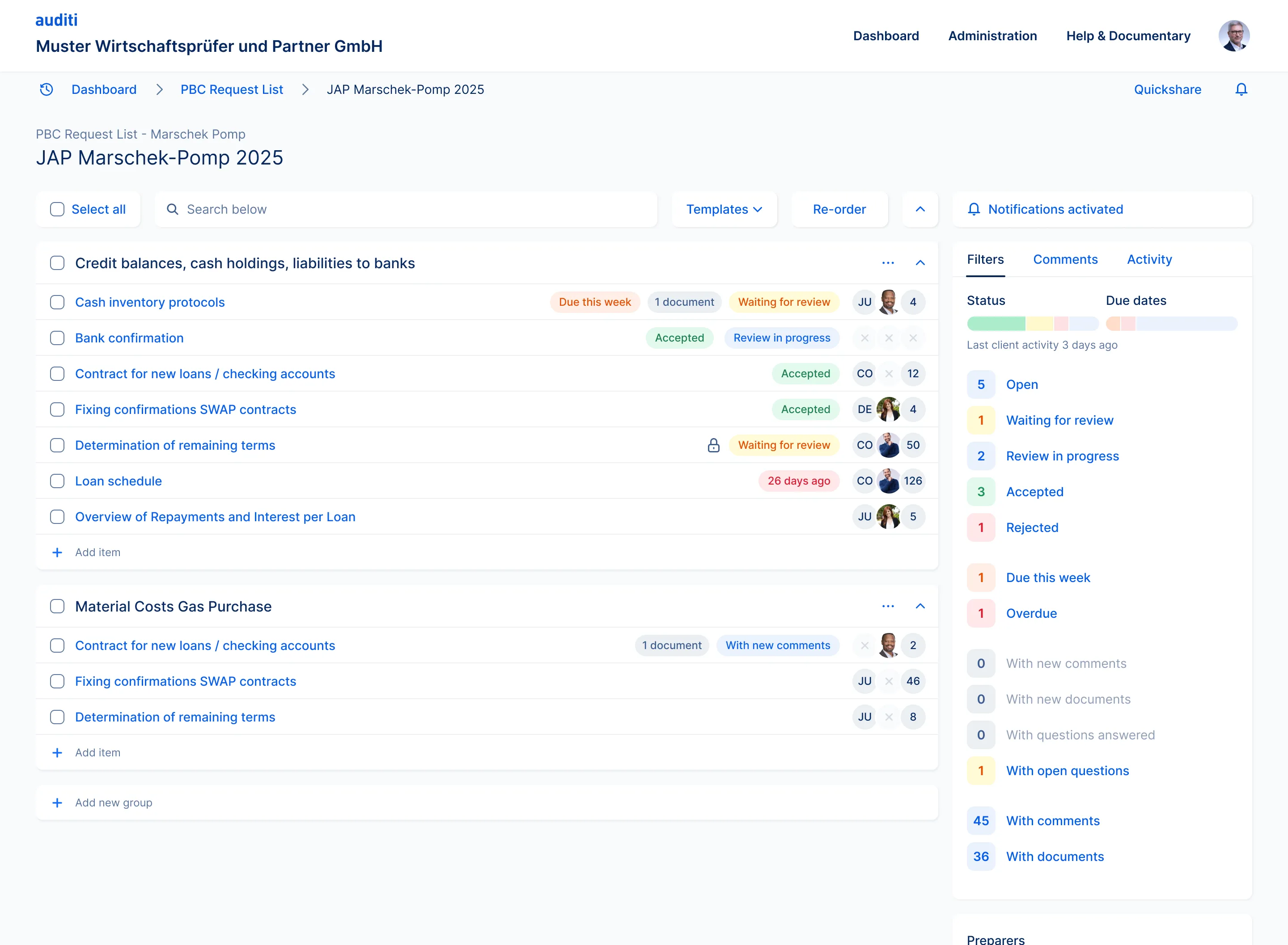The image size is (1288, 945).
Task: Click the CO badge on Loan schedule row
Action: tap(864, 481)
